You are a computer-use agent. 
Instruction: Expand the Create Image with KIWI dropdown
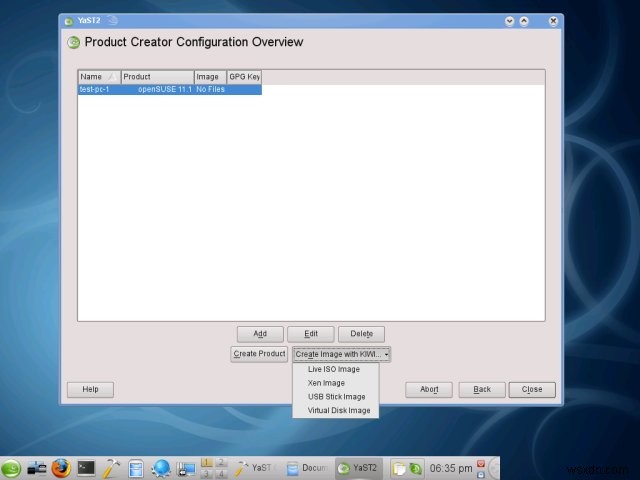(342, 354)
